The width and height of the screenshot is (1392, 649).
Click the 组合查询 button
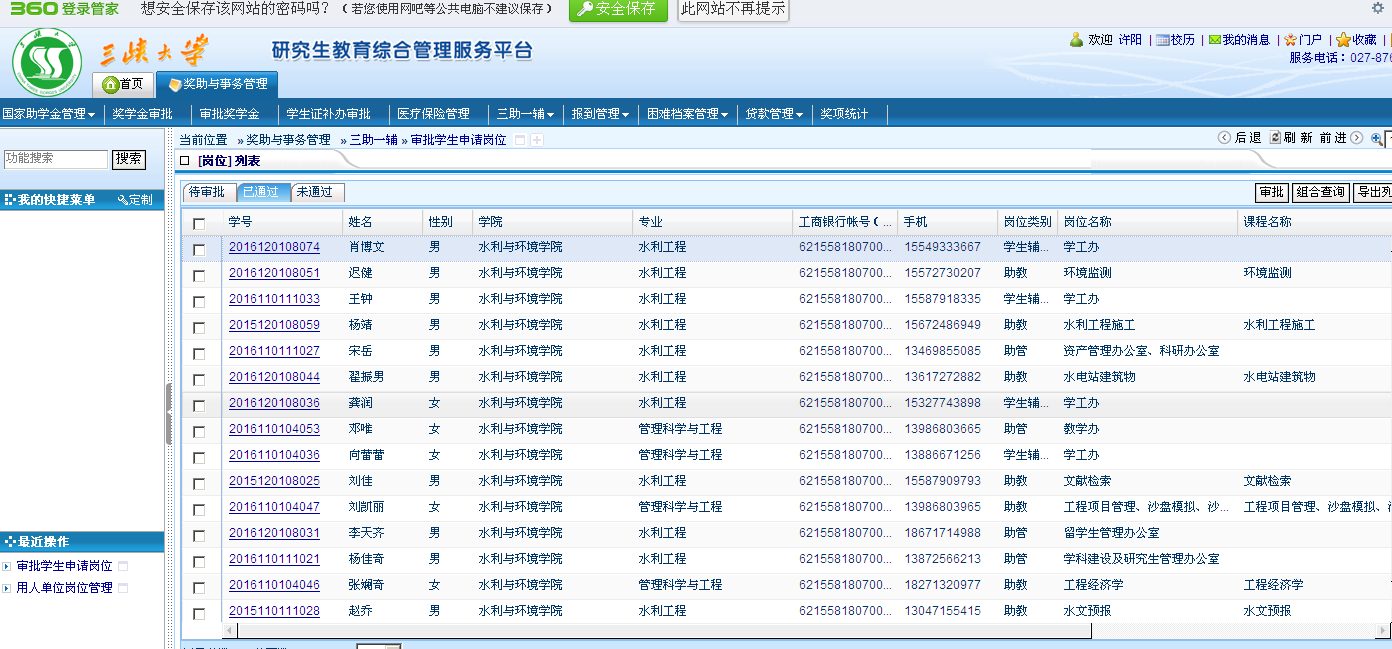[x=1319, y=192]
